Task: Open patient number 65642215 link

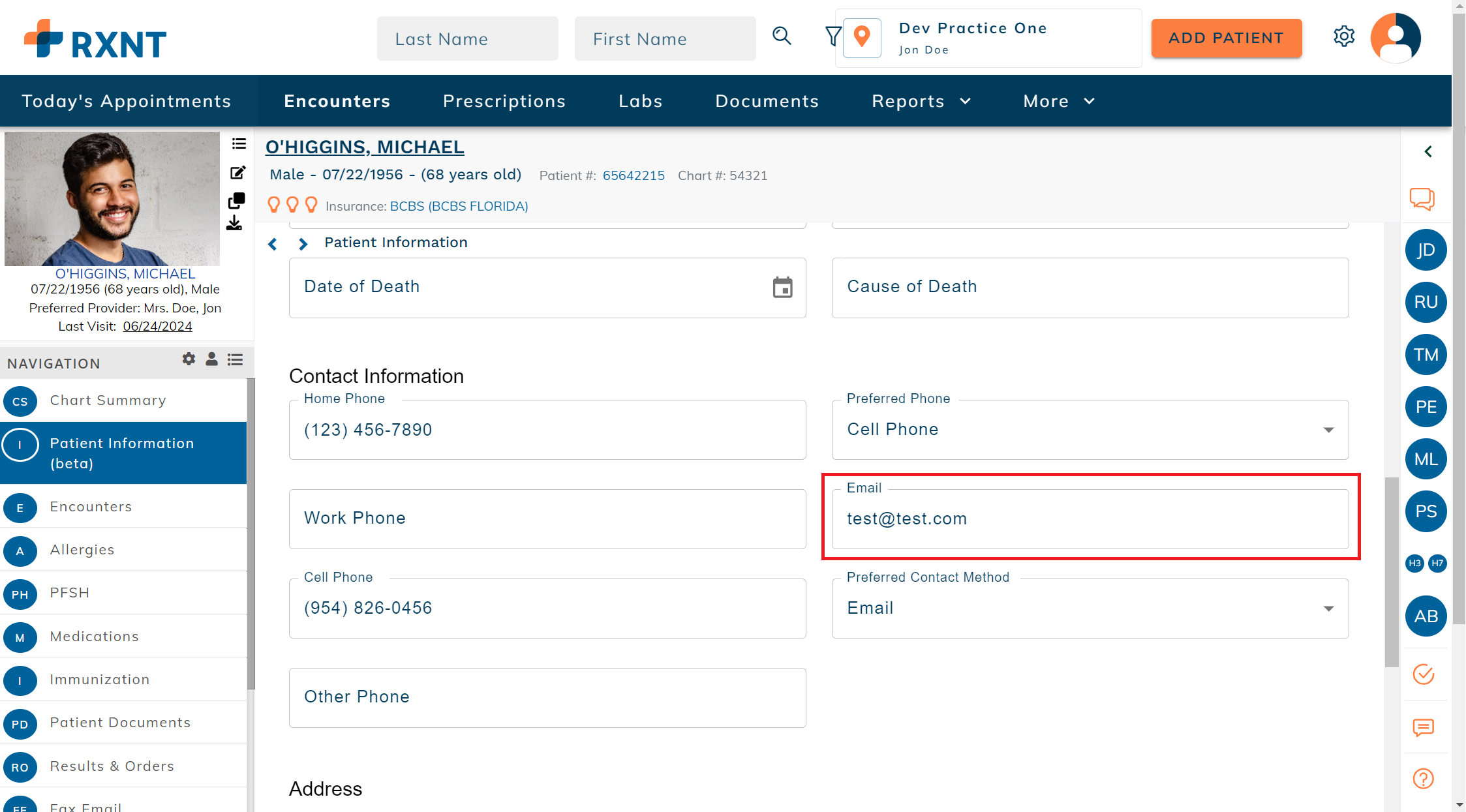Action: (x=634, y=175)
